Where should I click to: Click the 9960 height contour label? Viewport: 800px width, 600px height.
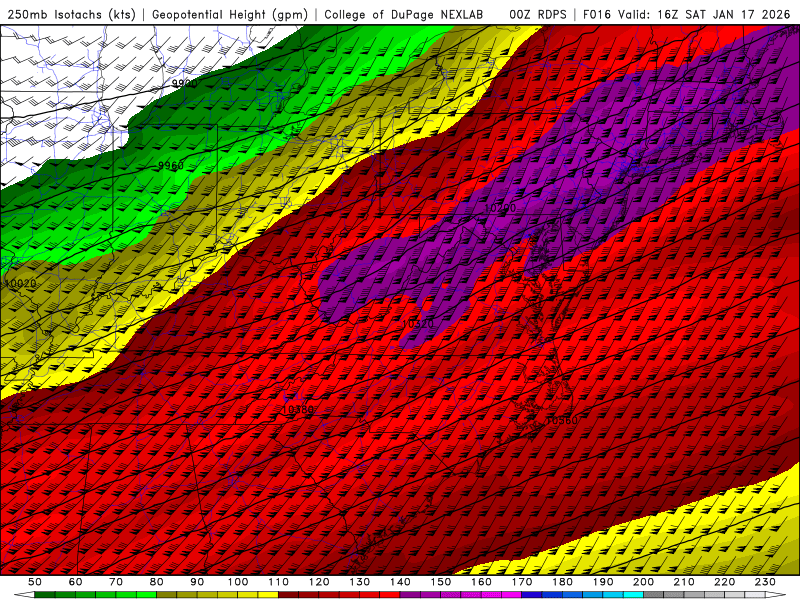[170, 165]
